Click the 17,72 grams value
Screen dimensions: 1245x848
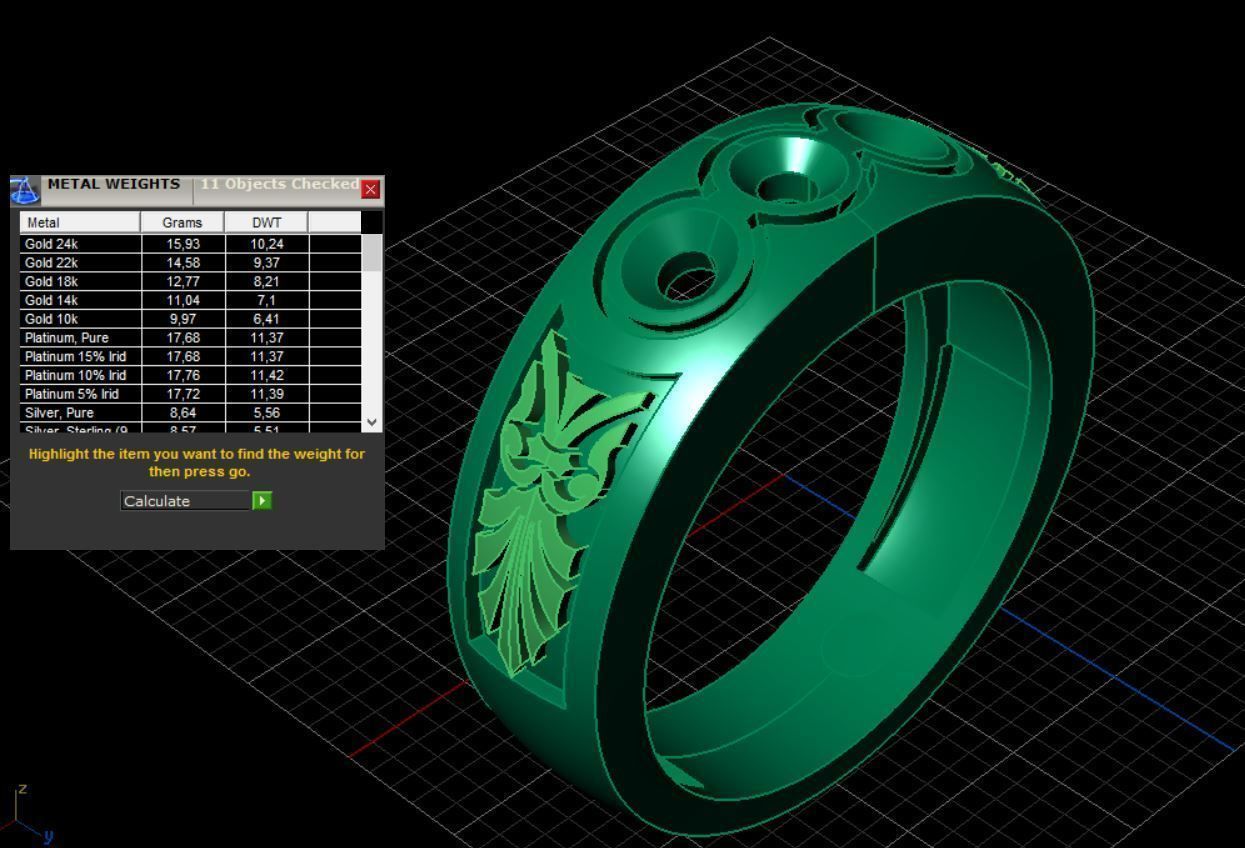[x=183, y=394]
